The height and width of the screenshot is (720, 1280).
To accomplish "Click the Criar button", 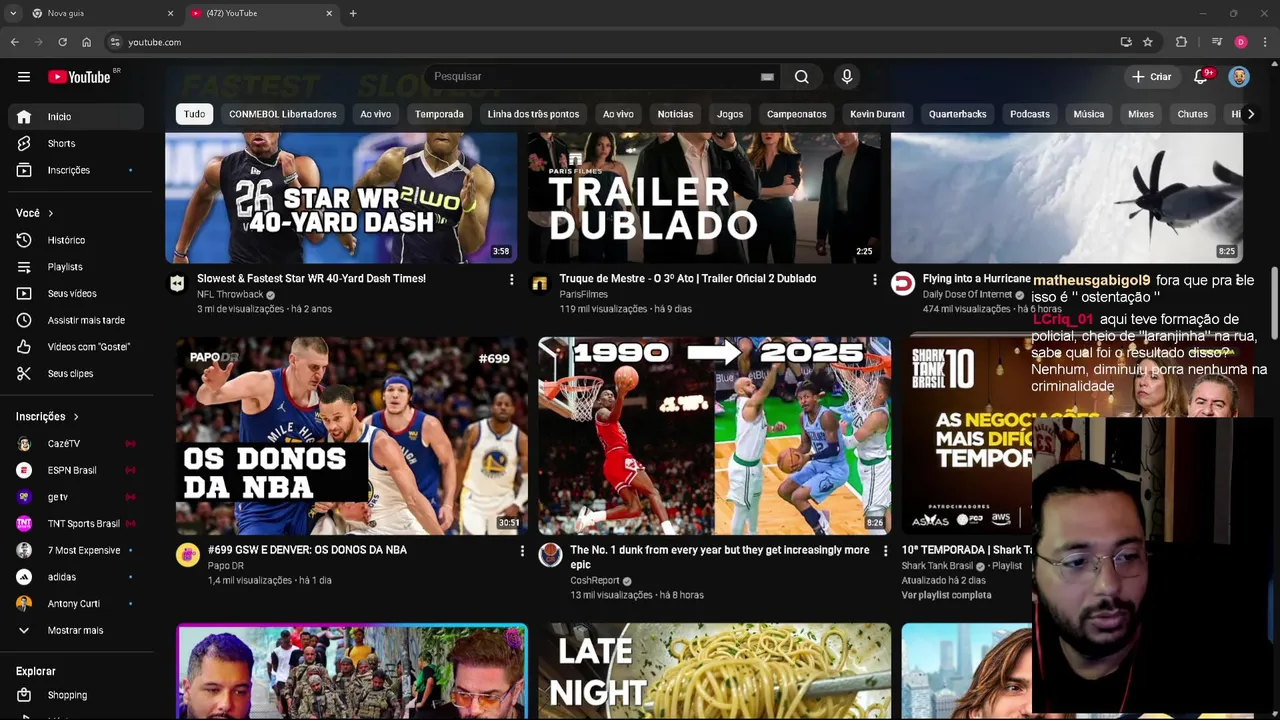I will [x=1151, y=77].
